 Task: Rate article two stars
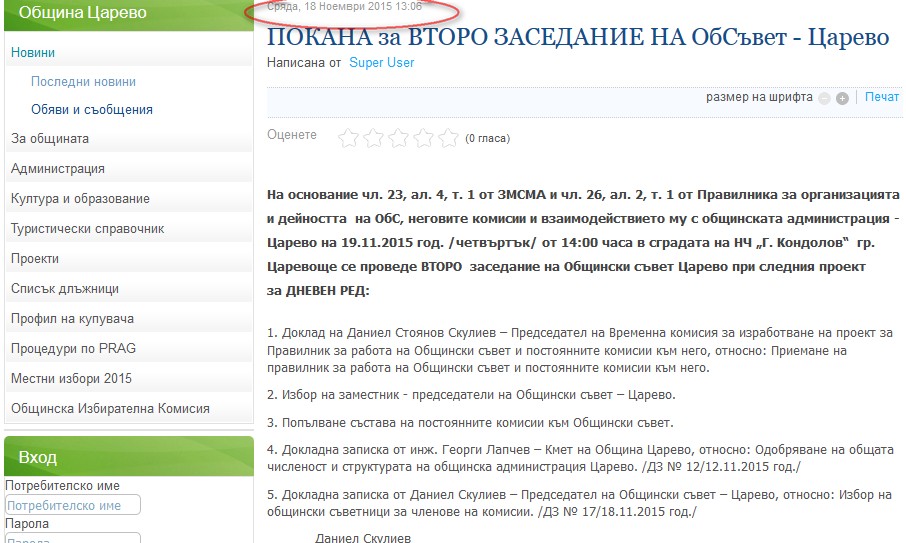click(374, 138)
